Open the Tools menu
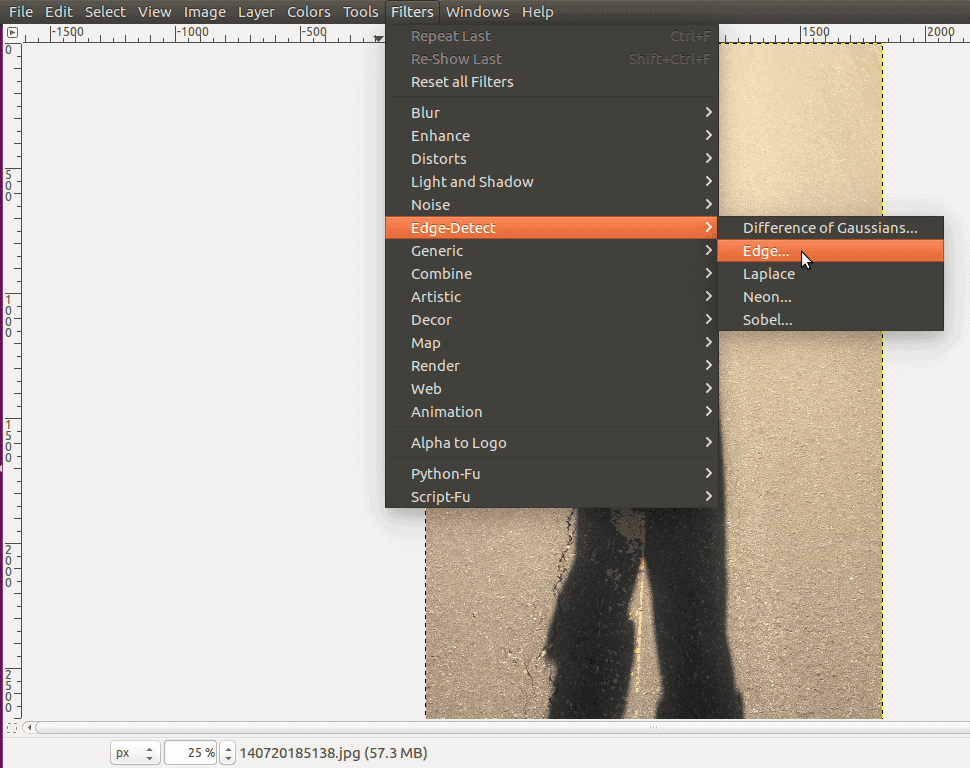This screenshot has height=768, width=970. point(361,12)
